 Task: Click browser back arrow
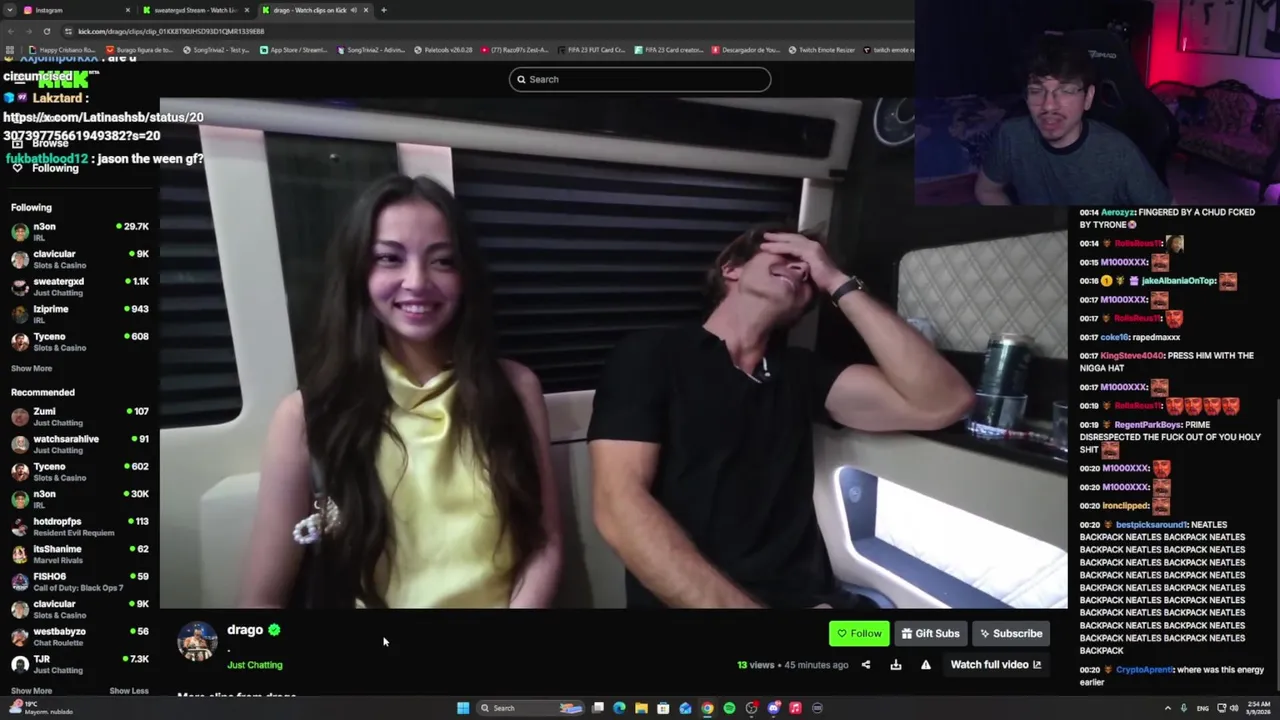(10, 31)
